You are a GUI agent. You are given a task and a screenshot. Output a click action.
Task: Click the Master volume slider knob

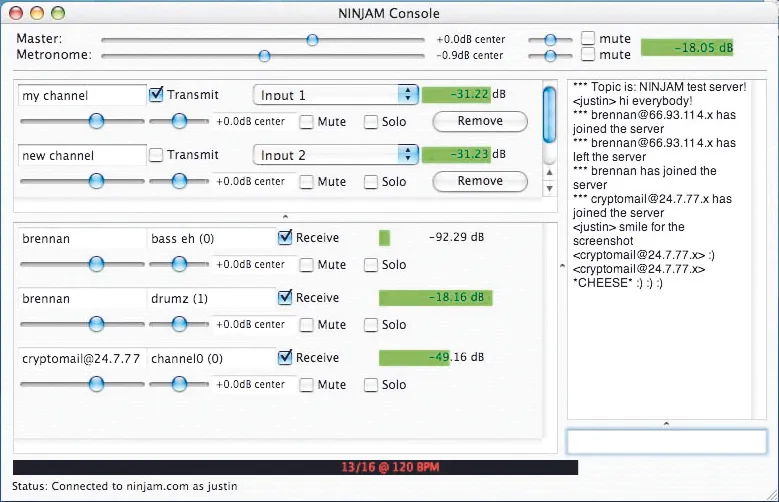[x=312, y=40]
